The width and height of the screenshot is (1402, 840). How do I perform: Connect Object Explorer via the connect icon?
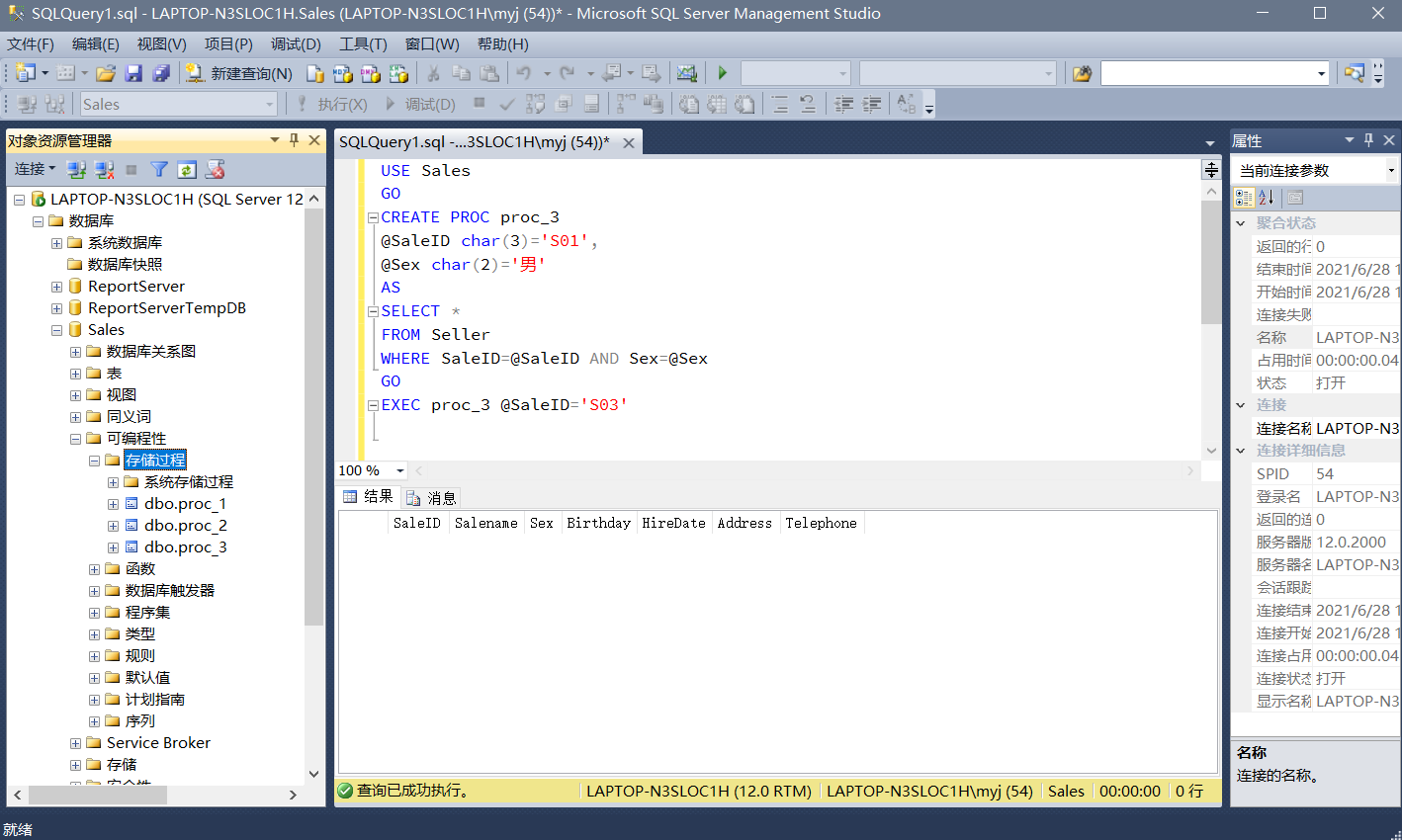(76, 170)
